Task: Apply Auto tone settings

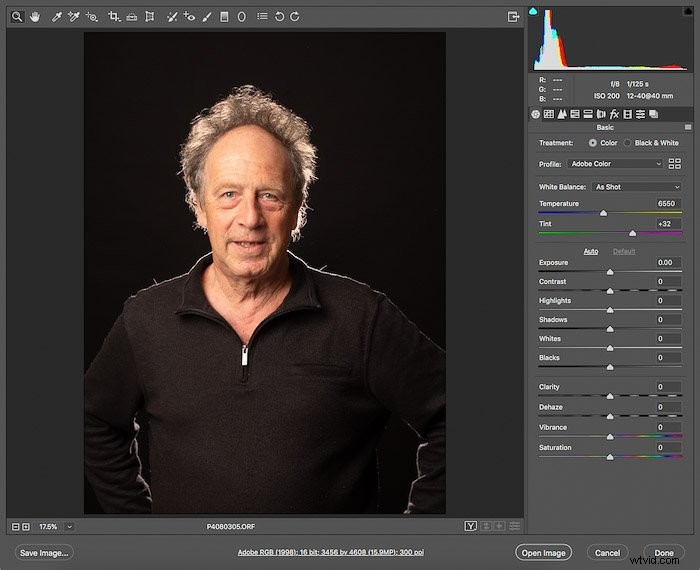Action: click(x=591, y=251)
